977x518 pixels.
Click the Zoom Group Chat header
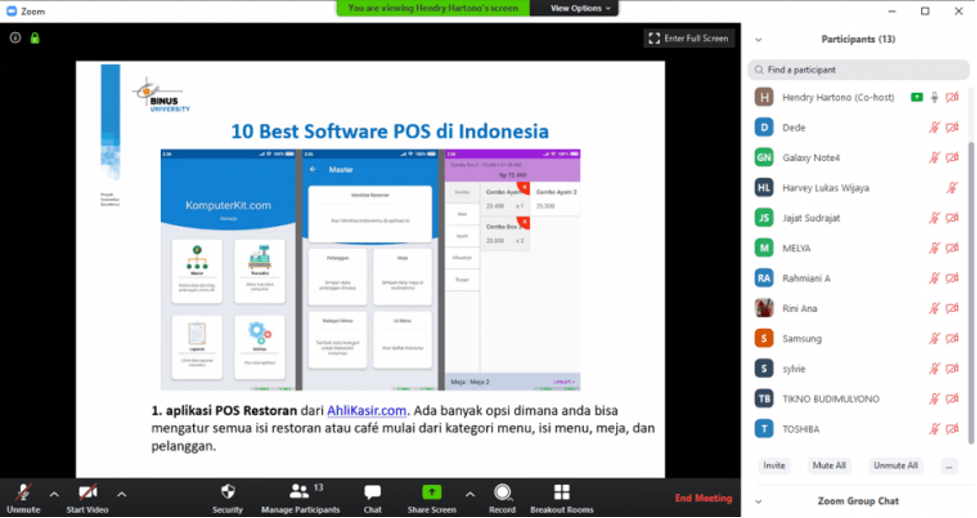tap(858, 501)
